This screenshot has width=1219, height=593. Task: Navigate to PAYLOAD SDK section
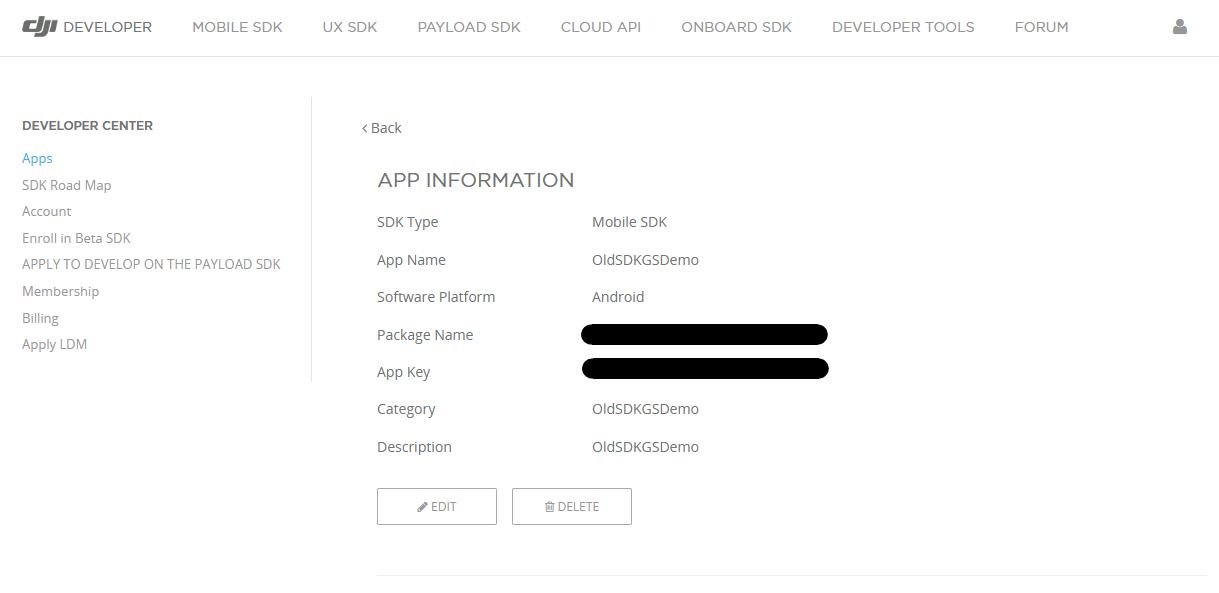(469, 27)
